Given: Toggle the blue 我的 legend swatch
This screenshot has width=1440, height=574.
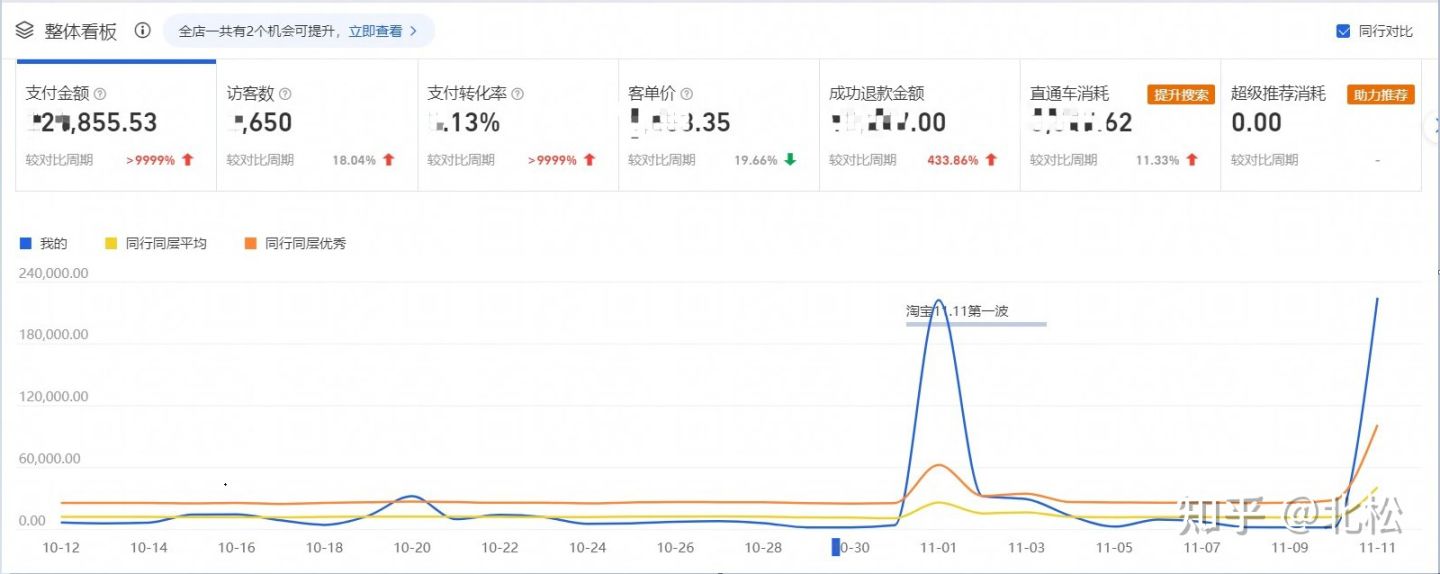Looking at the screenshot, I should click(x=26, y=243).
